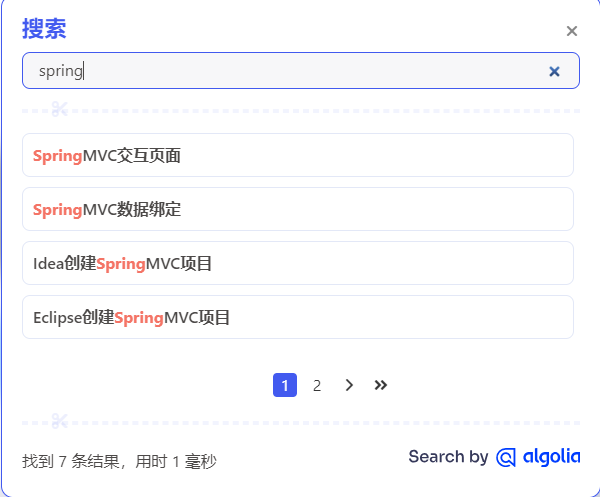Select the Eclipse创建SpringMVC项目 result

(297, 318)
